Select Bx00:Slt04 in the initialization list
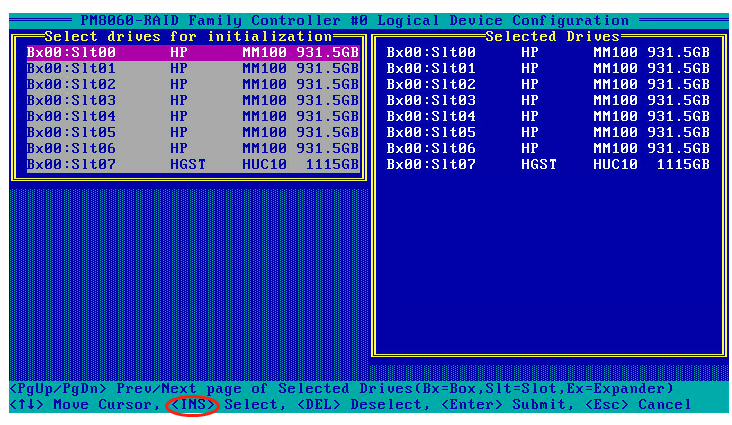The height and width of the screenshot is (425, 732). click(x=193, y=116)
